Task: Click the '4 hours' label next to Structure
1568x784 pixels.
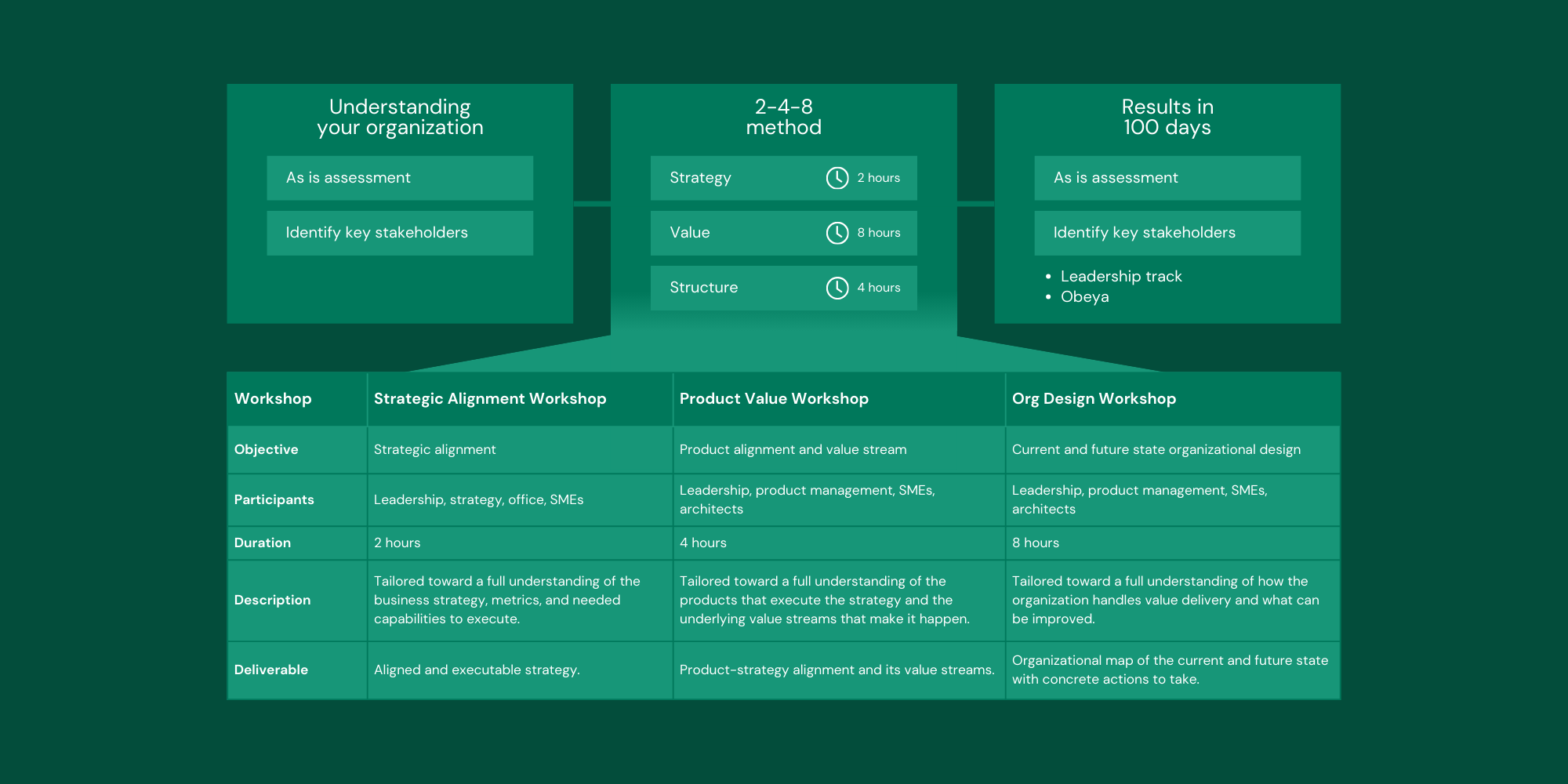Action: [x=878, y=288]
